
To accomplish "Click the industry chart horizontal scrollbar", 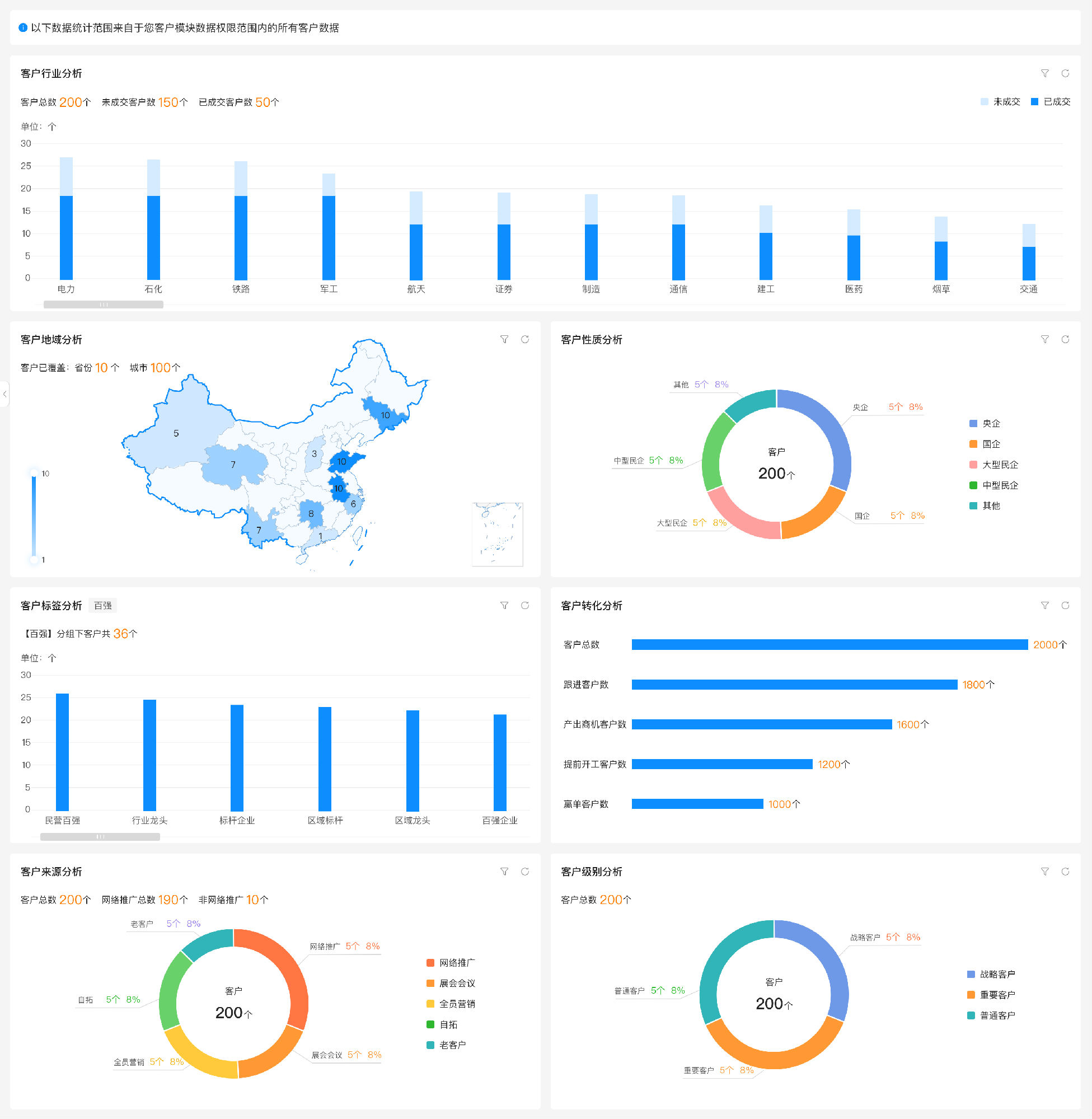I will [x=103, y=305].
